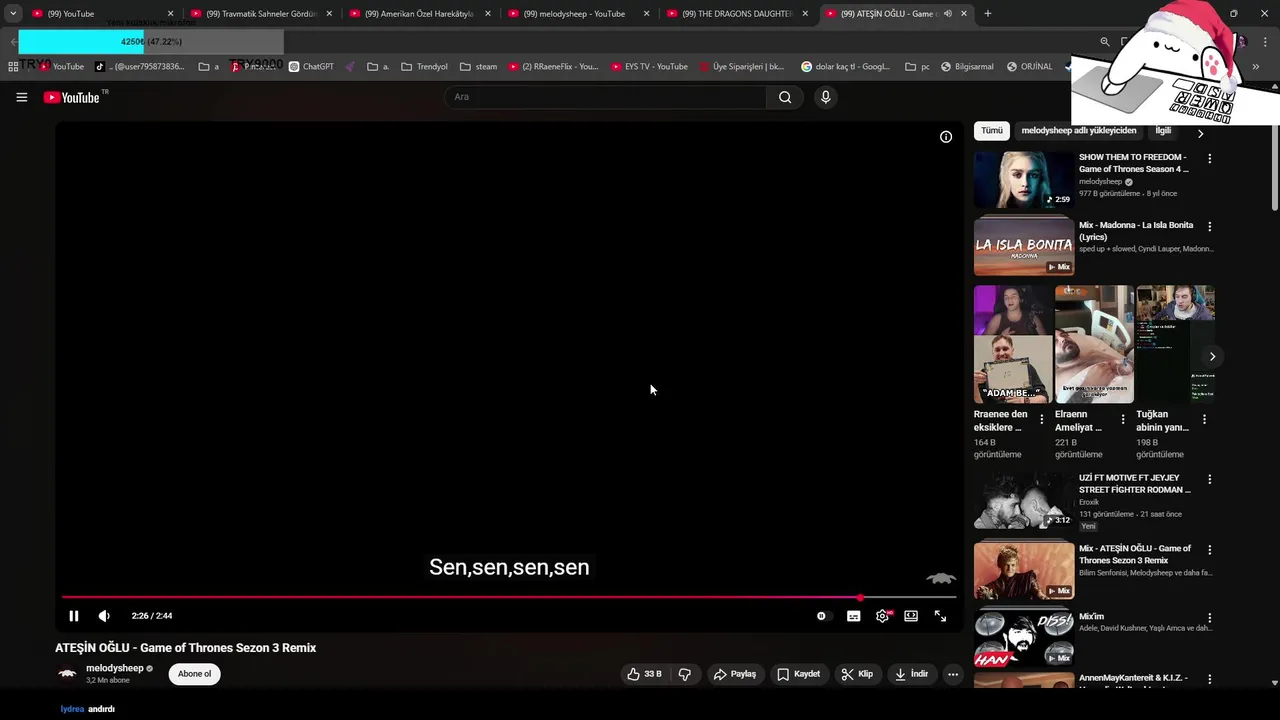
Task: Open Trendyol bookmark folder
Action: [424, 67]
